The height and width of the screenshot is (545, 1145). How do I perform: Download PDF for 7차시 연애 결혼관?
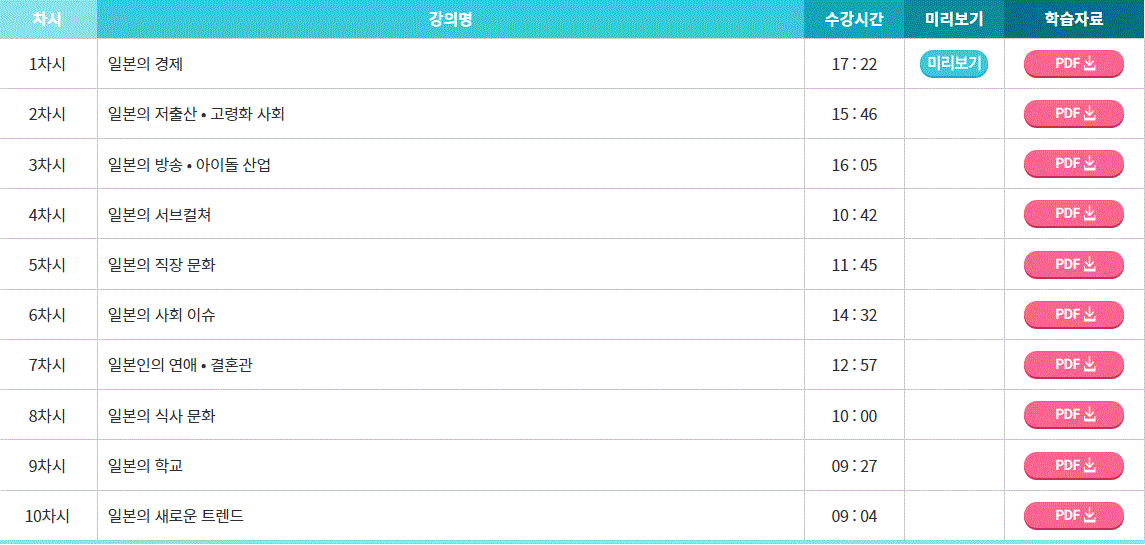1073,365
